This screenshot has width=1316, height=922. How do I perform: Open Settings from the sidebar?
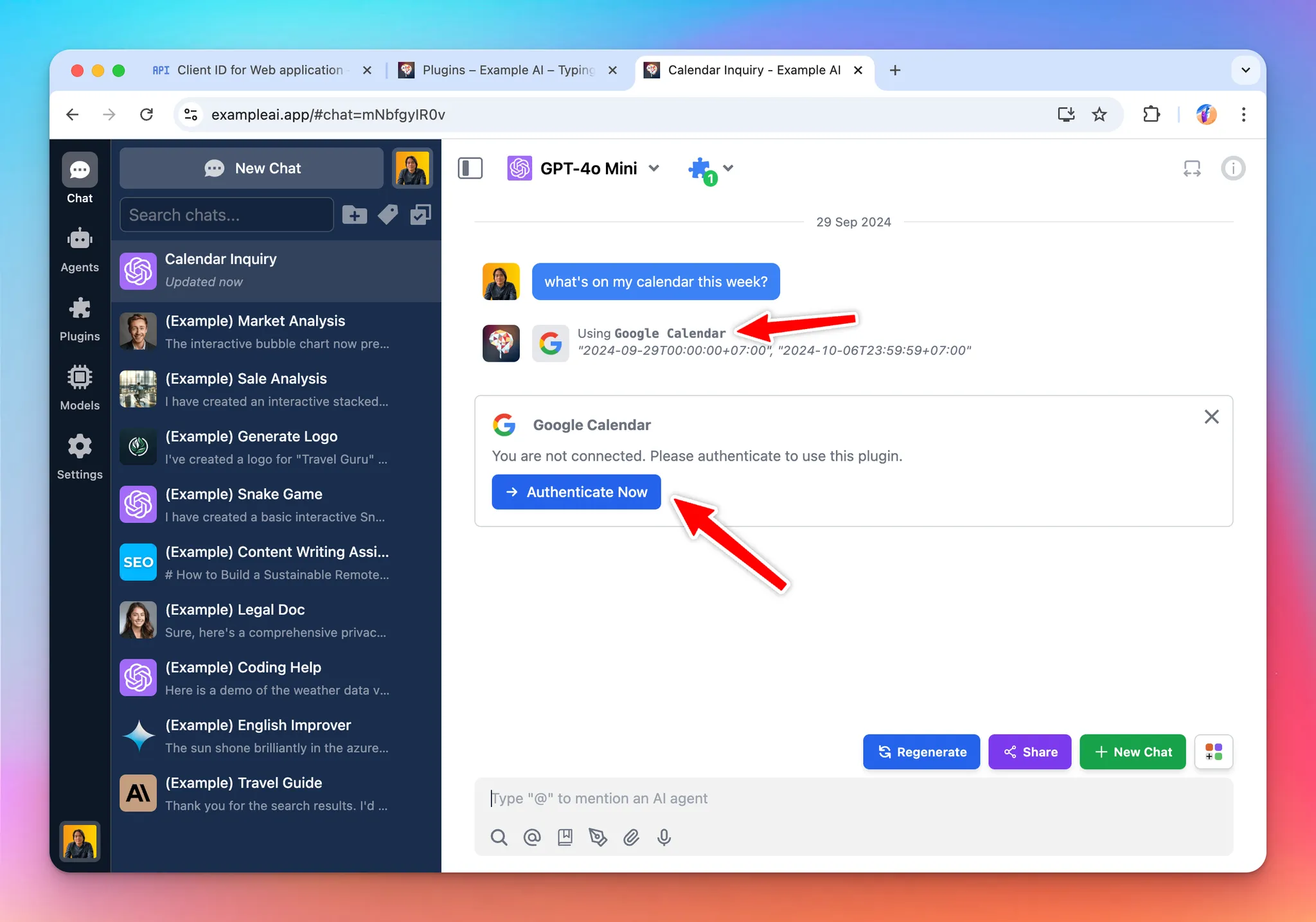click(x=79, y=456)
